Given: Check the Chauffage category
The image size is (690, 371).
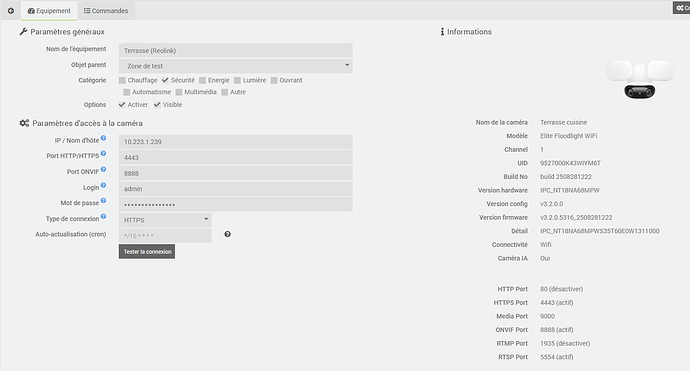Looking at the screenshot, I should tap(122, 80).
